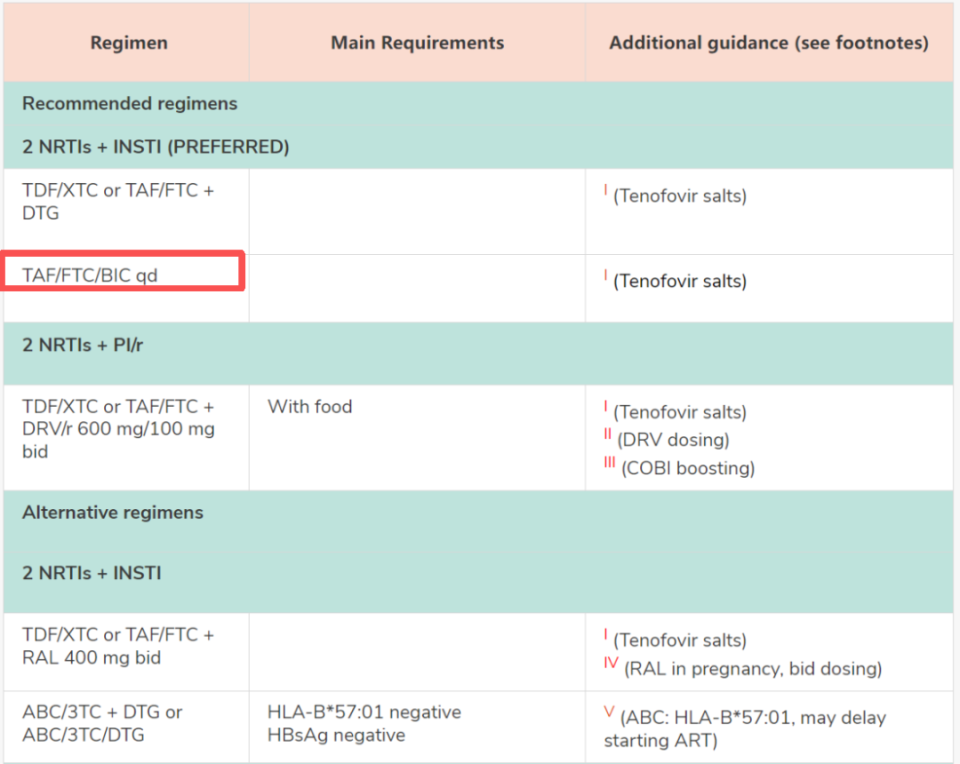The image size is (960, 764).
Task: Click the Alternative regimens section heading
Action: (x=113, y=512)
